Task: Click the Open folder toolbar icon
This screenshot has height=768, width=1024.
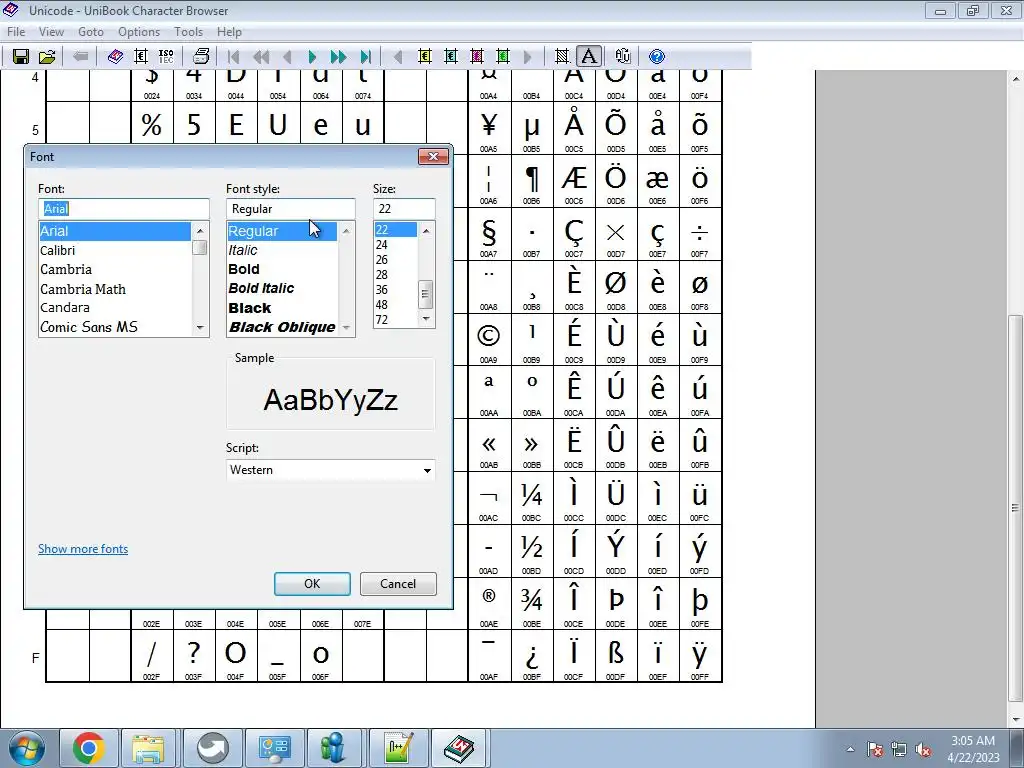Action: coord(47,56)
